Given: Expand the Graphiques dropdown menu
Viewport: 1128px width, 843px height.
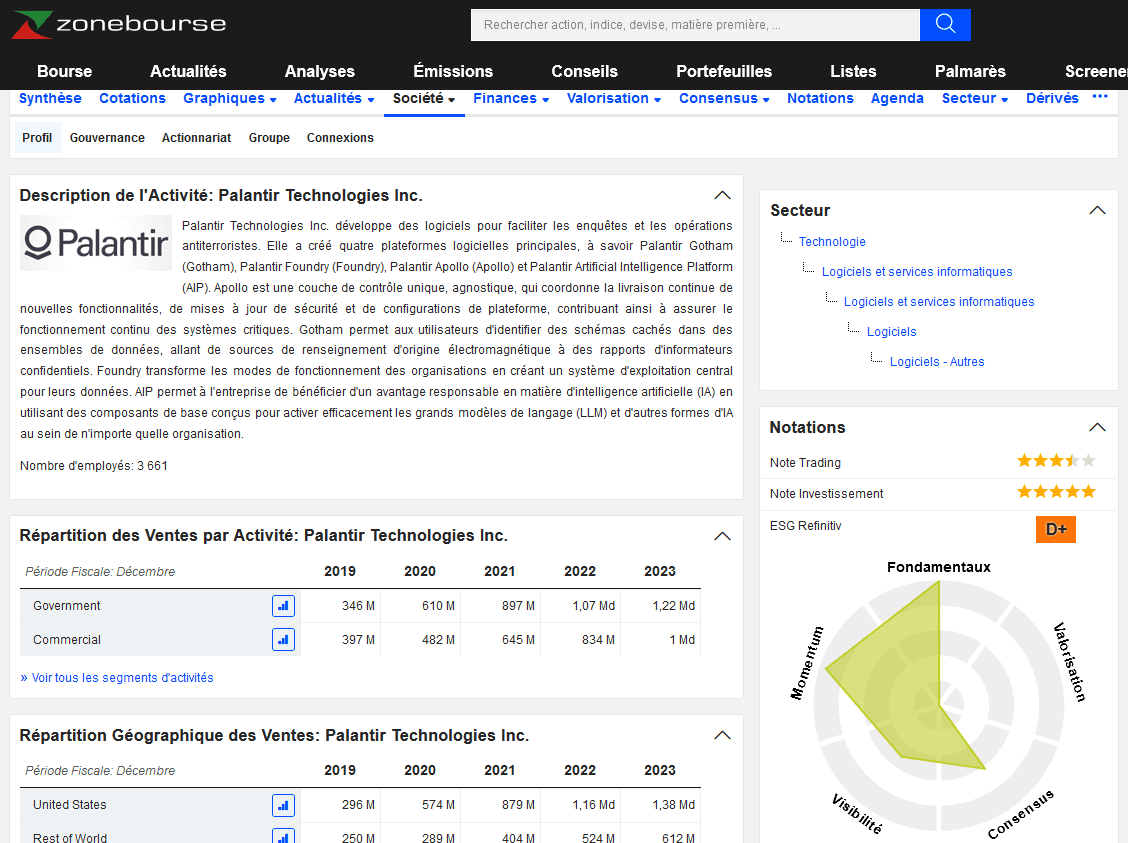Looking at the screenshot, I should pyautogui.click(x=230, y=99).
